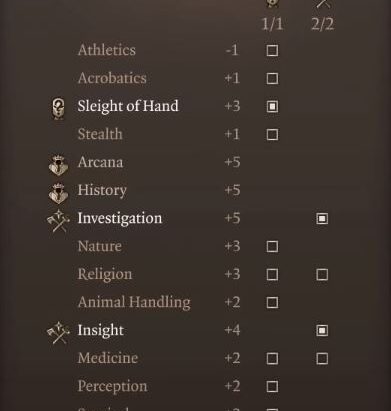Viewport: 391px width, 411px height.
Task: Uncheck the Investigation checkbox
Action: pyautogui.click(x=322, y=219)
